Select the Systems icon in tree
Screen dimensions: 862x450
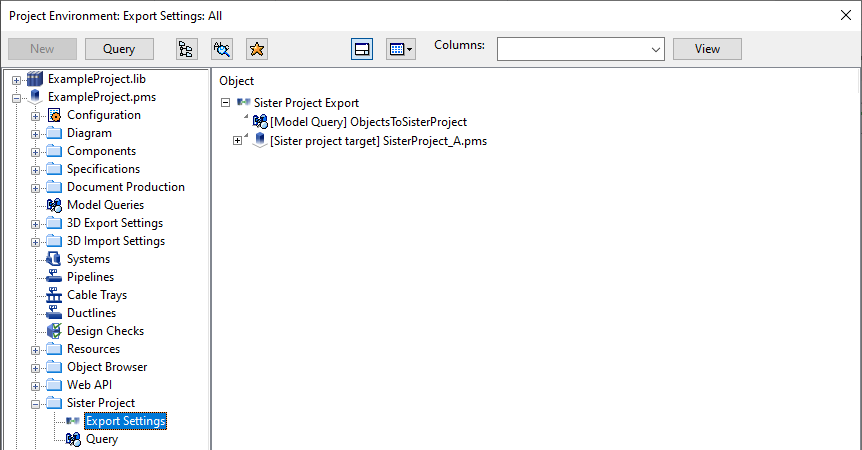point(55,259)
